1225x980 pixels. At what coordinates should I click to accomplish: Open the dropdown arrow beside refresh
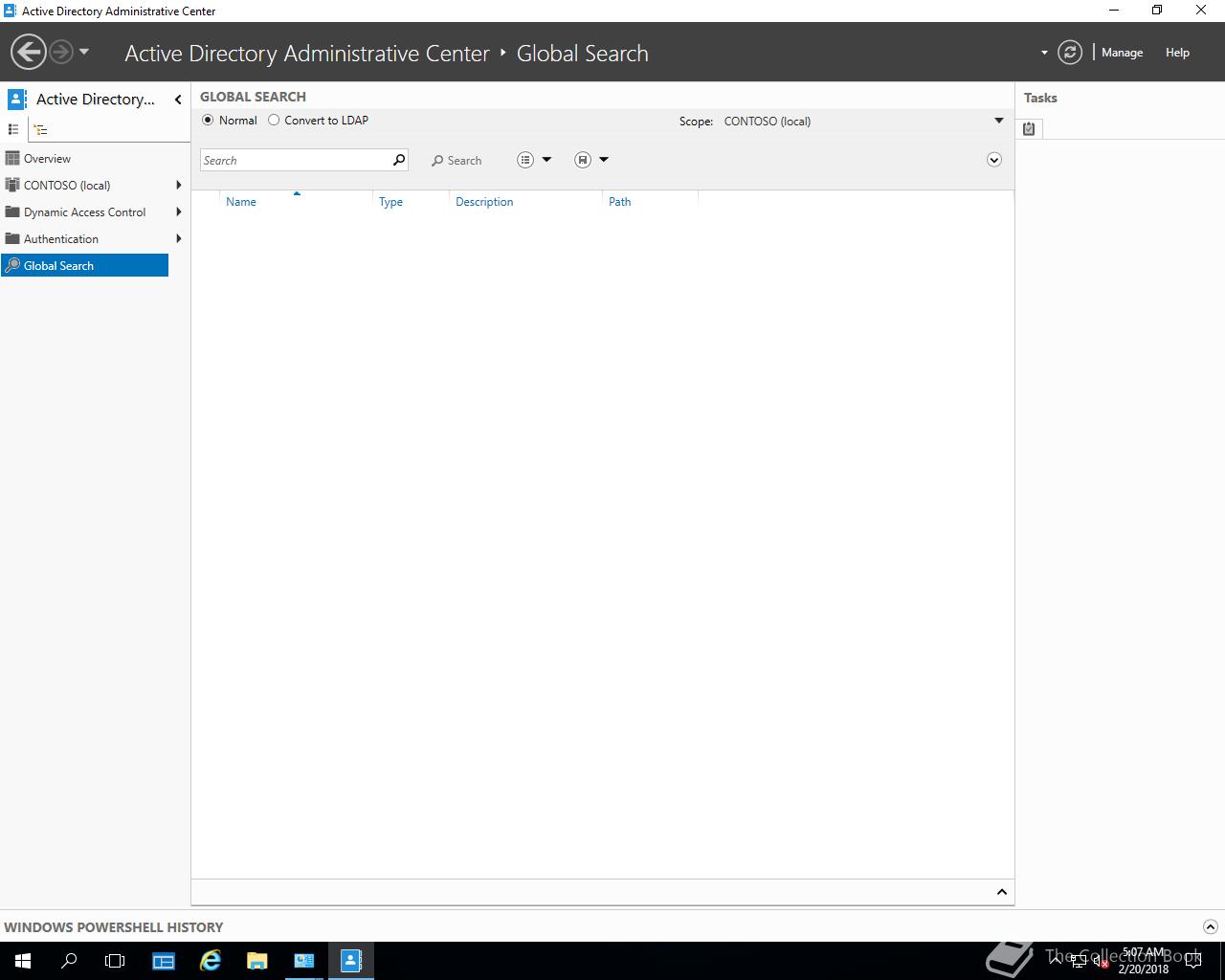1044,53
